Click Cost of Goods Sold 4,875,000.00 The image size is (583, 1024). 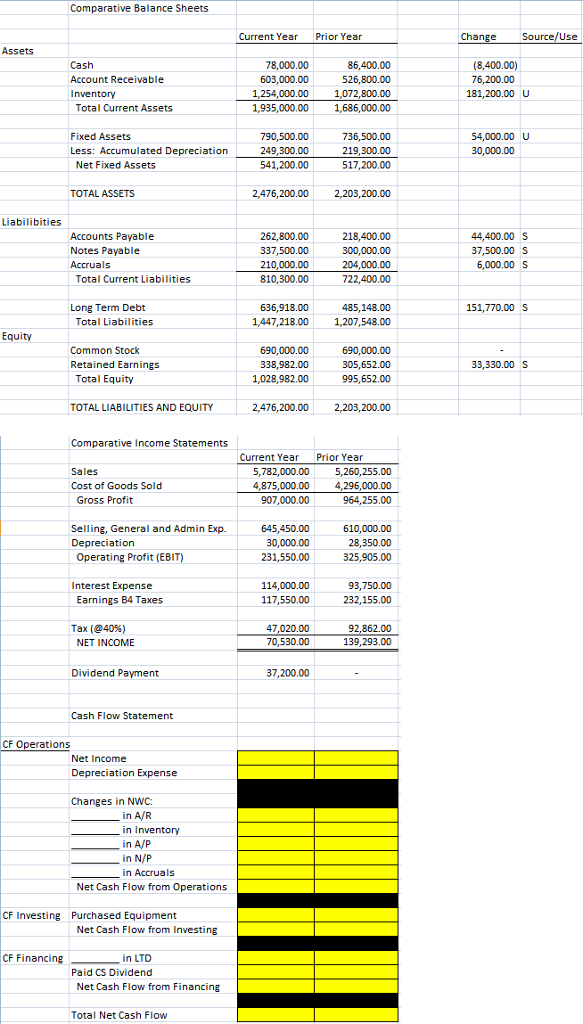pyautogui.click(x=282, y=486)
